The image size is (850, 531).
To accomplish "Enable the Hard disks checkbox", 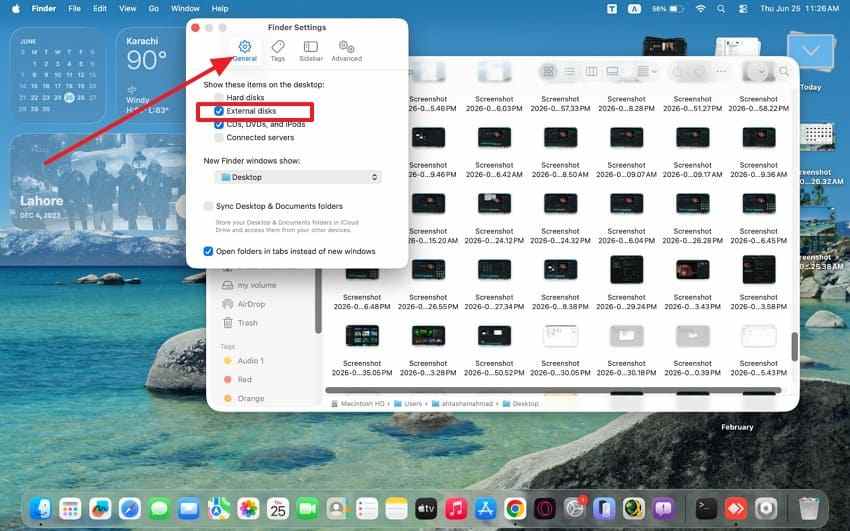I will click(x=218, y=98).
